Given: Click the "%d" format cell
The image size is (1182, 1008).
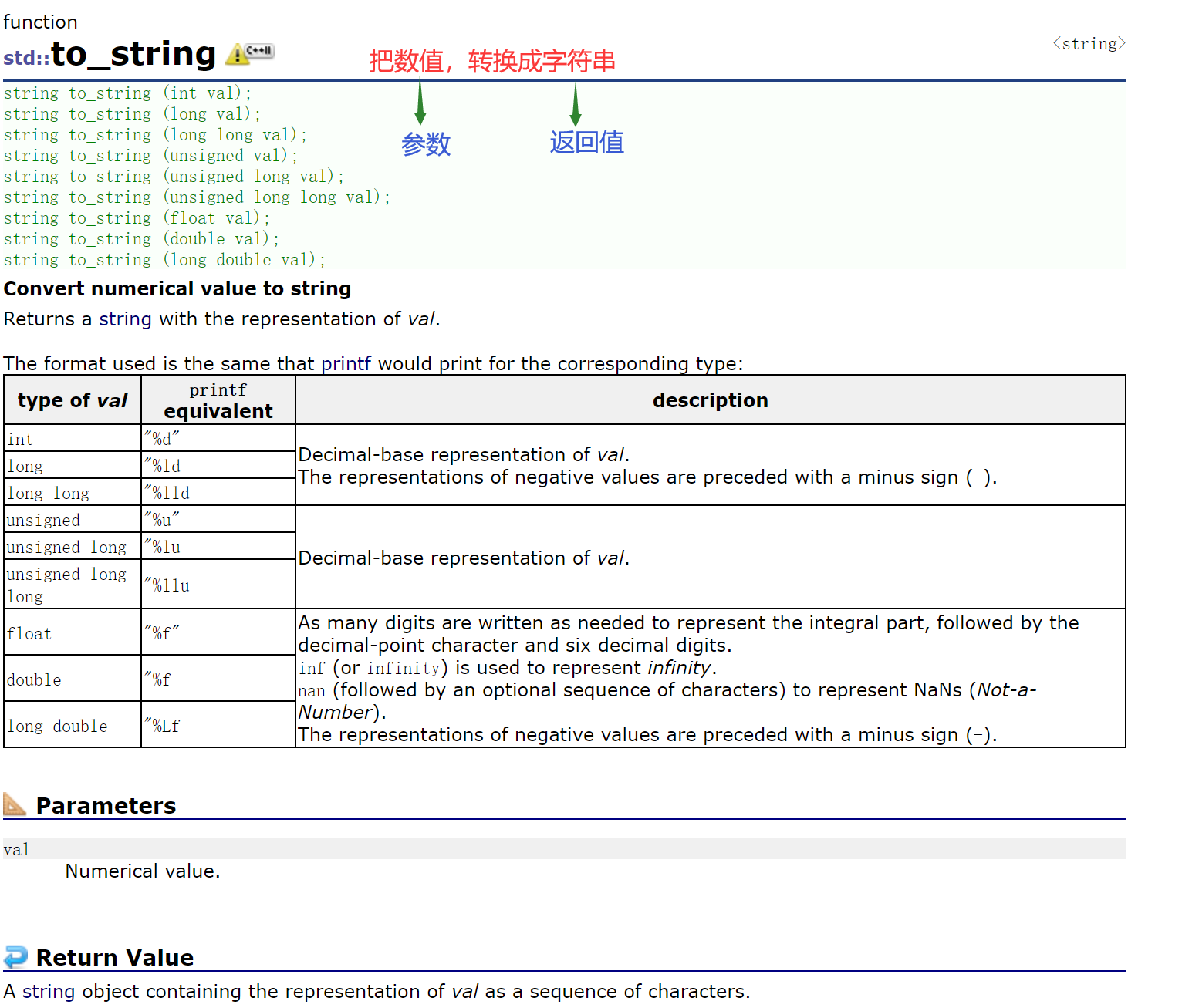Looking at the screenshot, I should click(218, 439).
